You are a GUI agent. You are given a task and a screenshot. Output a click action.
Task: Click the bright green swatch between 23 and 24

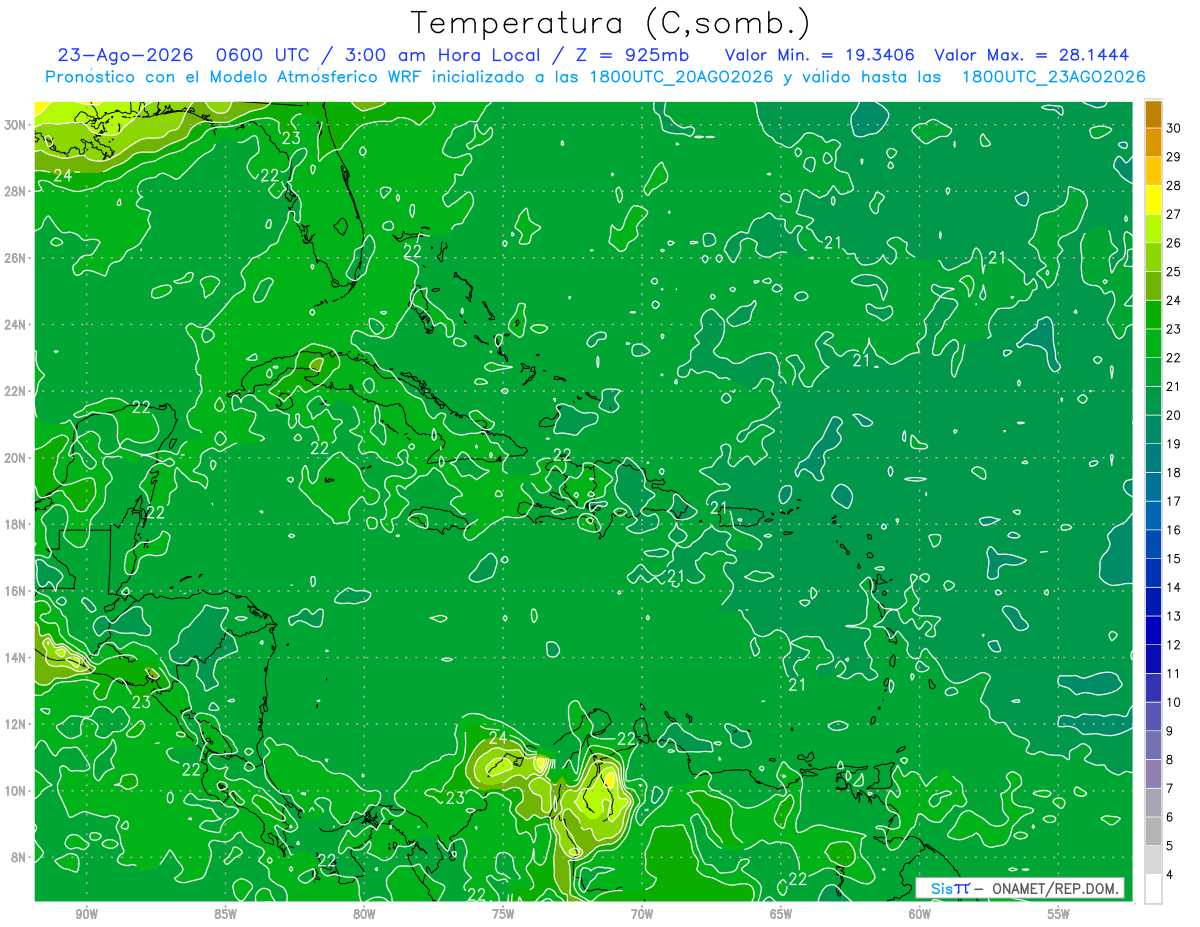pos(1153,315)
